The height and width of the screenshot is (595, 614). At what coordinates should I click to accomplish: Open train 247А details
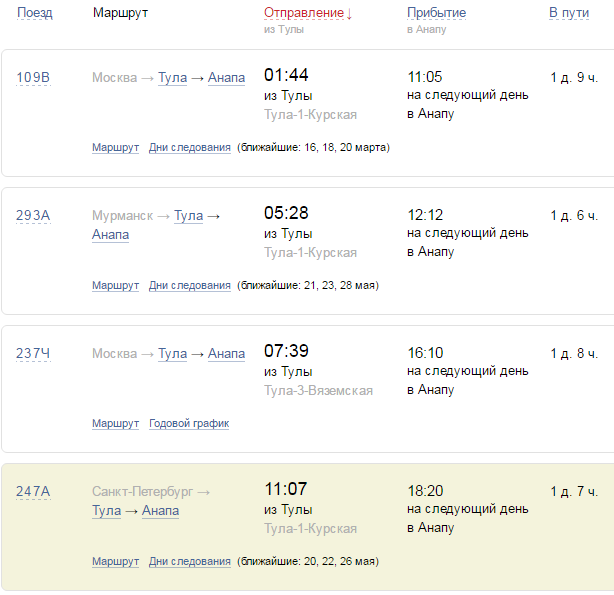coord(33,491)
